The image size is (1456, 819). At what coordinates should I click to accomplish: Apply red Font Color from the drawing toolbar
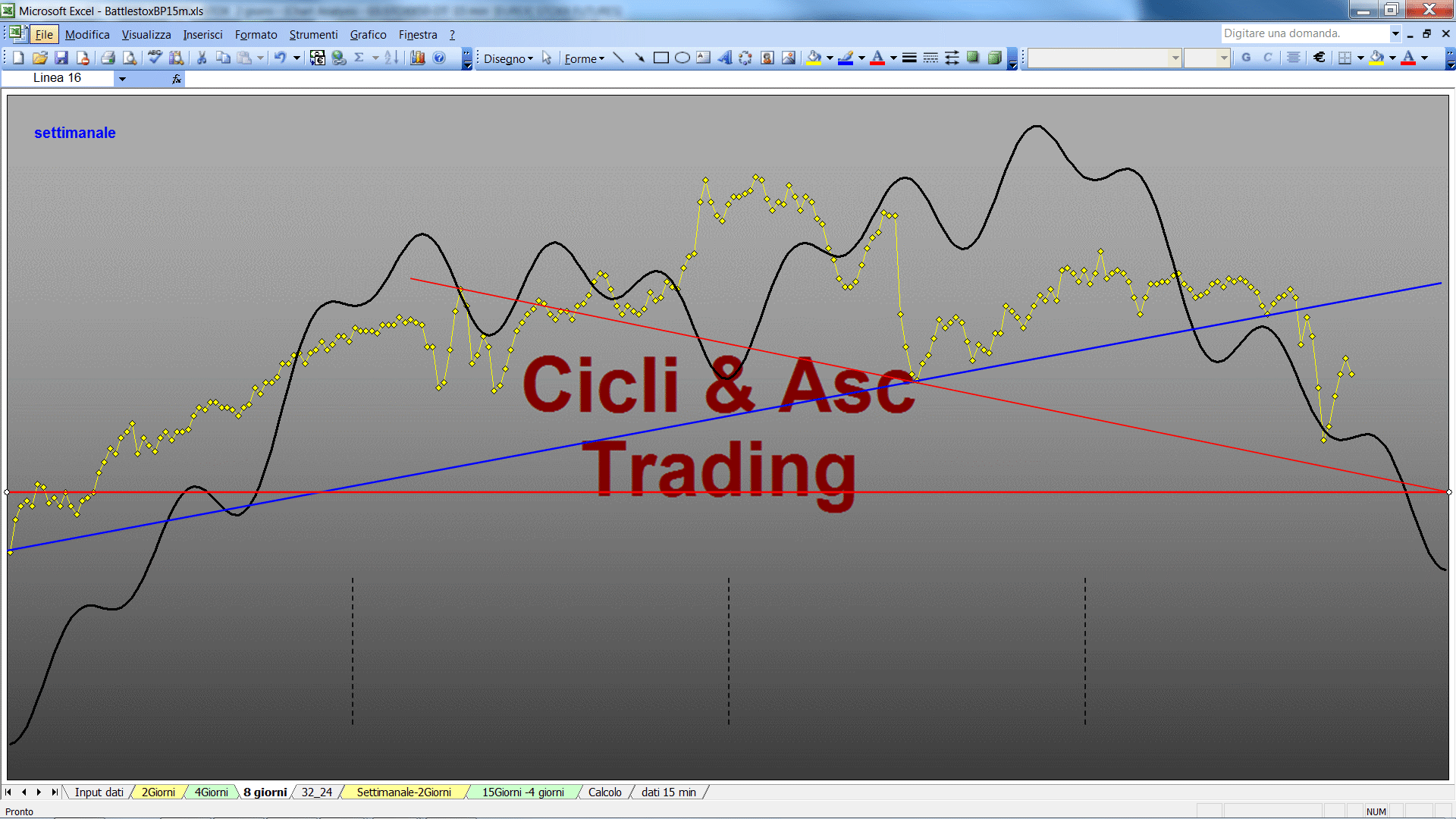(878, 58)
